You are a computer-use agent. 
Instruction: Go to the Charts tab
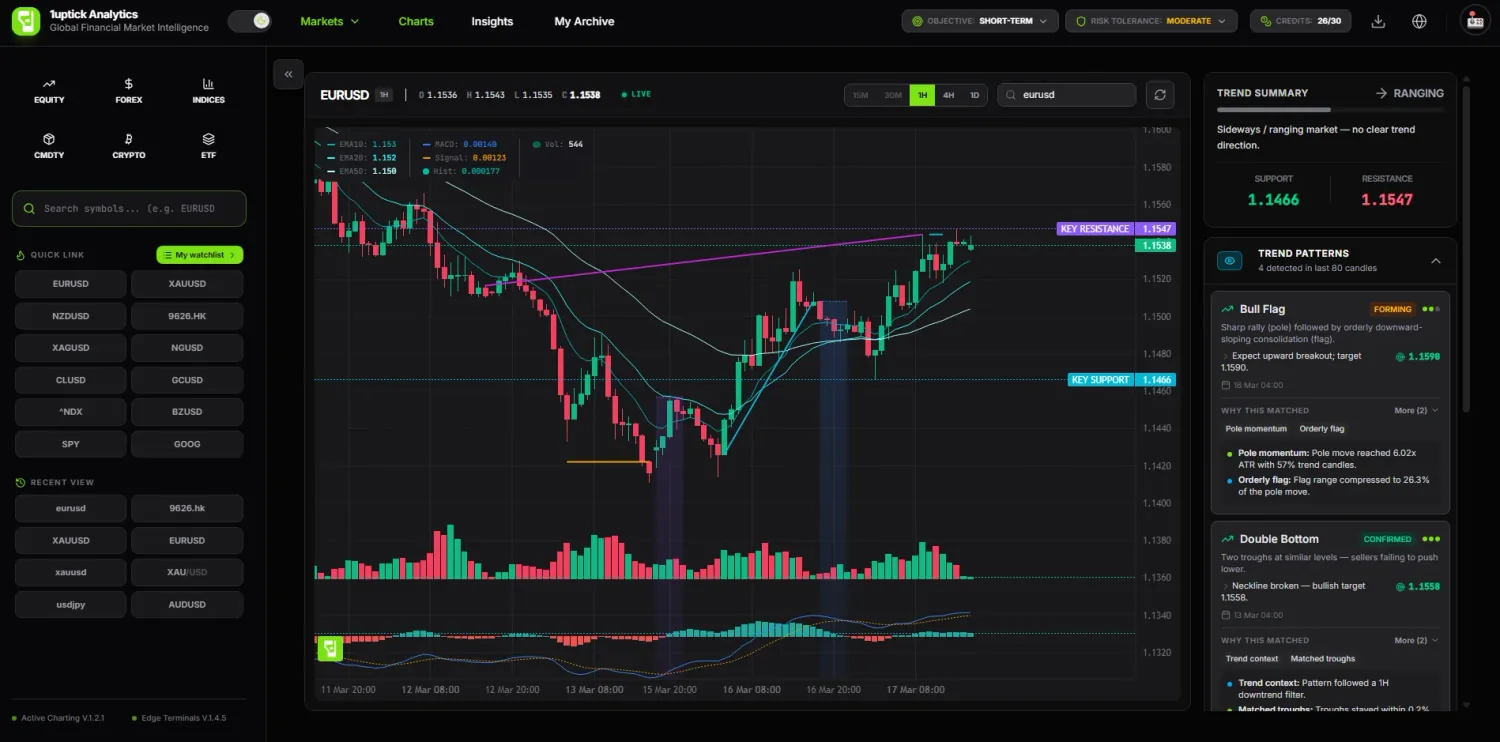point(416,21)
